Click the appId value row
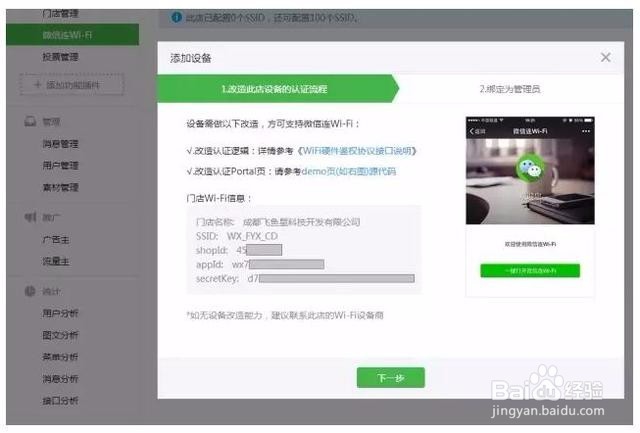640x433 pixels. 260,264
